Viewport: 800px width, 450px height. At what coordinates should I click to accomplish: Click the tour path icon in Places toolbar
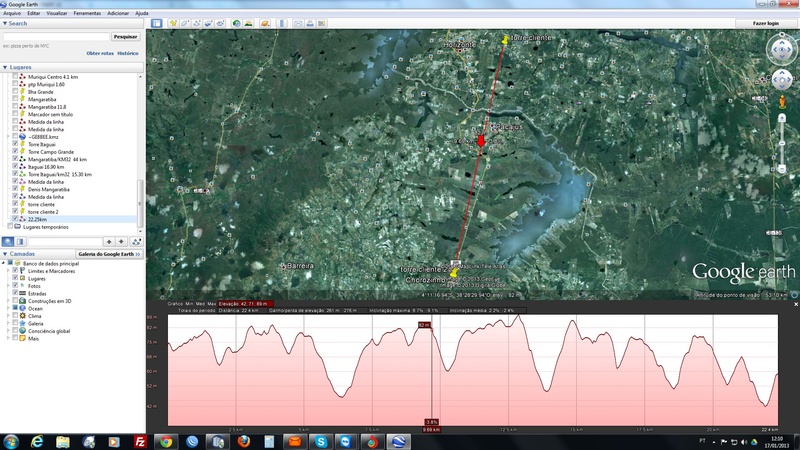pos(136,242)
